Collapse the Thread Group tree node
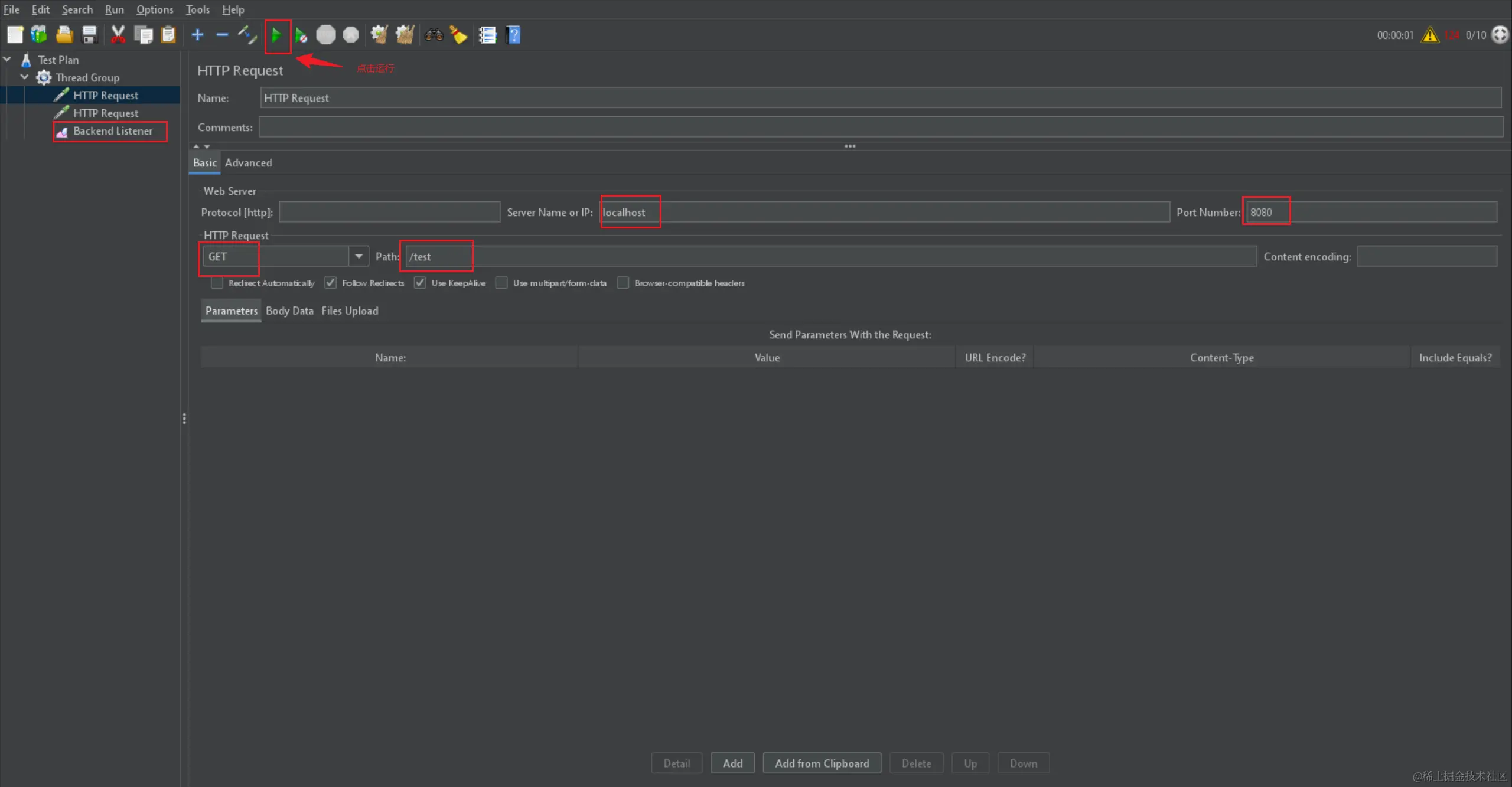The image size is (1512, 787). point(25,77)
